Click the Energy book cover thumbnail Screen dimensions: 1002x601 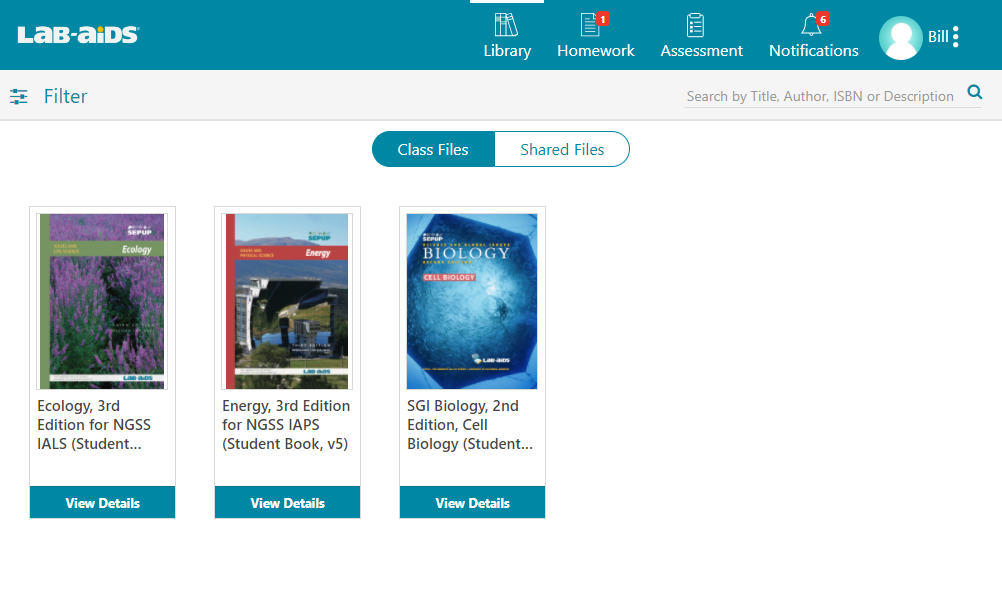coord(287,300)
